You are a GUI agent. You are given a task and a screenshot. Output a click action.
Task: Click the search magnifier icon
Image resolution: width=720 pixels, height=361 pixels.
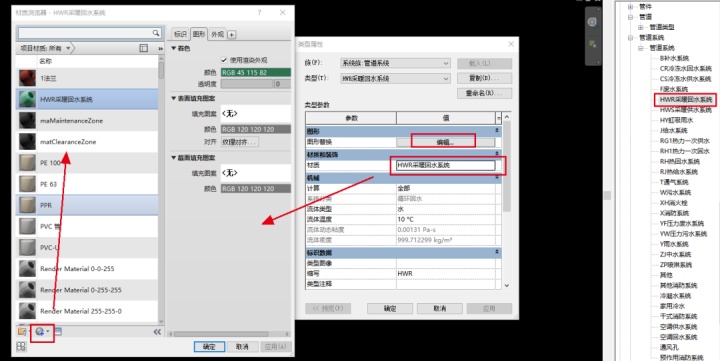pos(156,33)
